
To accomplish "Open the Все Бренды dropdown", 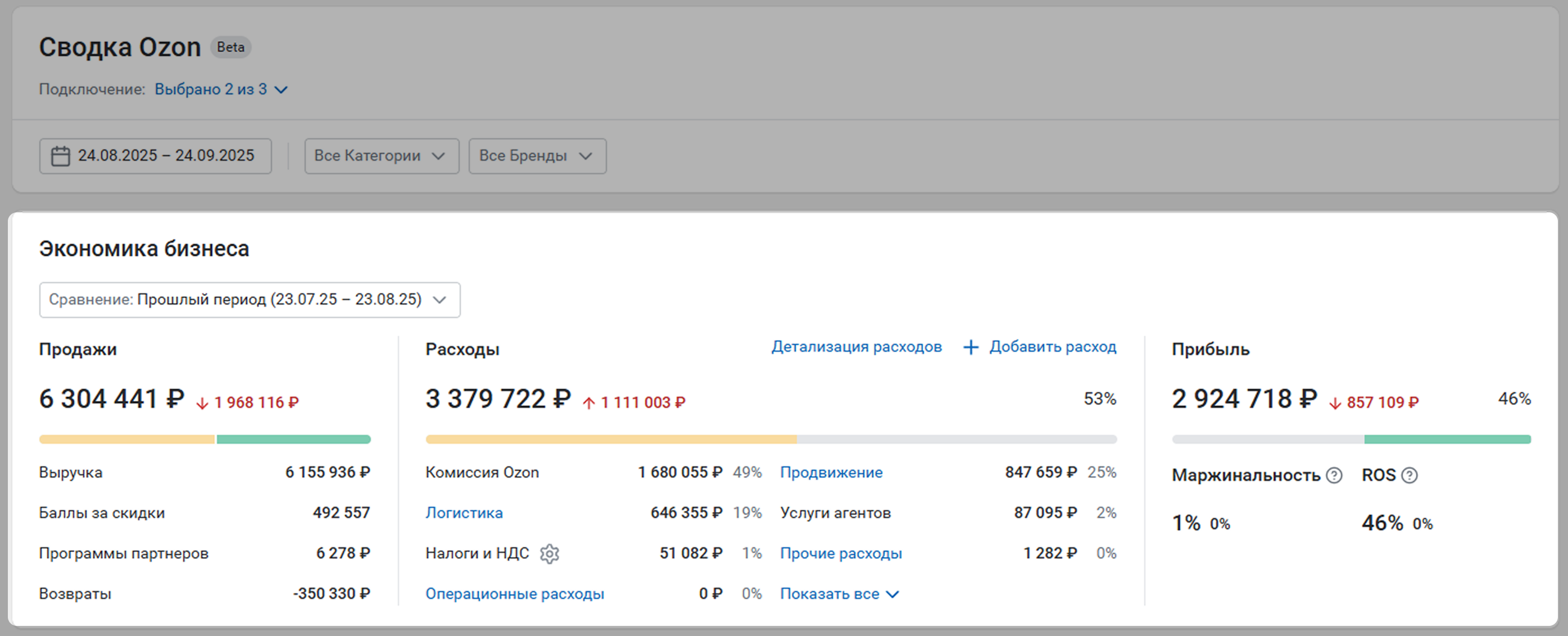I will (537, 156).
